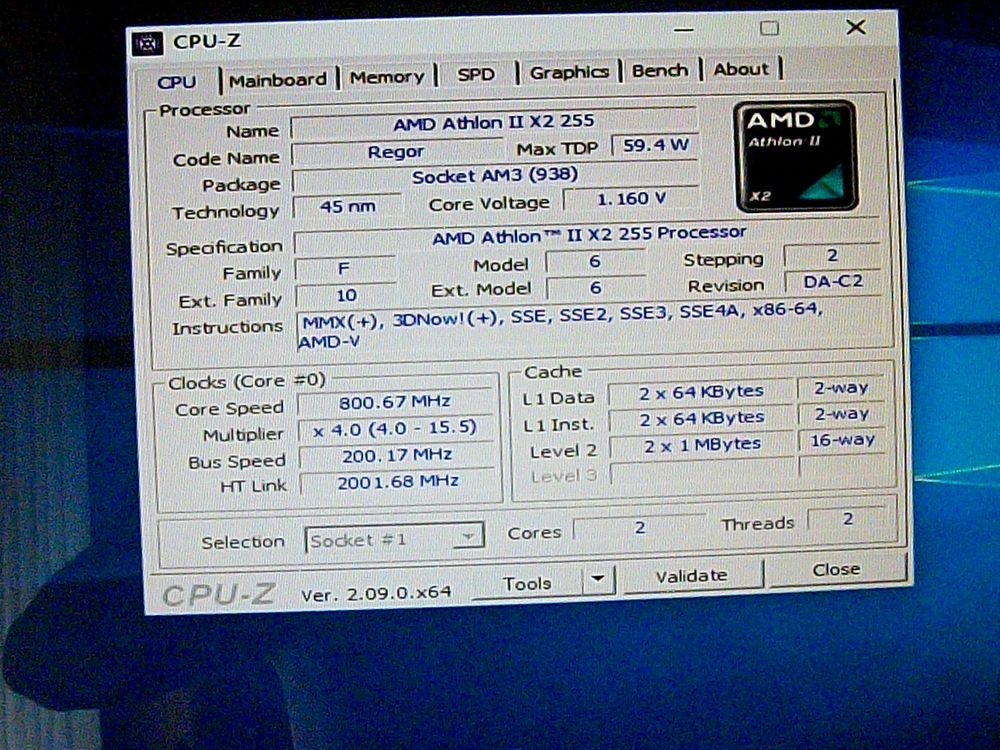Close the CPU-Z window with X
Viewport: 1000px width, 750px height.
tap(856, 27)
